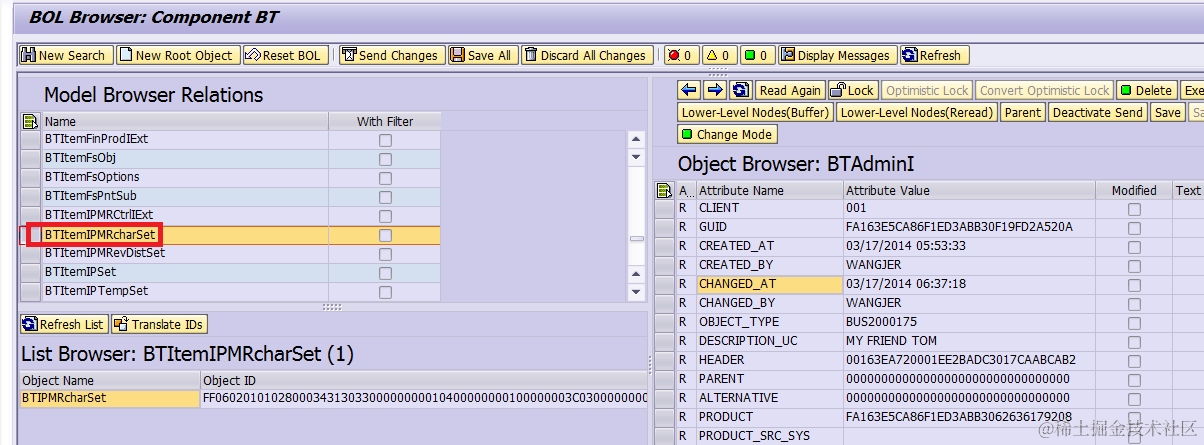Click the Delete button
1204x445 pixels.
pyautogui.click(x=1146, y=90)
